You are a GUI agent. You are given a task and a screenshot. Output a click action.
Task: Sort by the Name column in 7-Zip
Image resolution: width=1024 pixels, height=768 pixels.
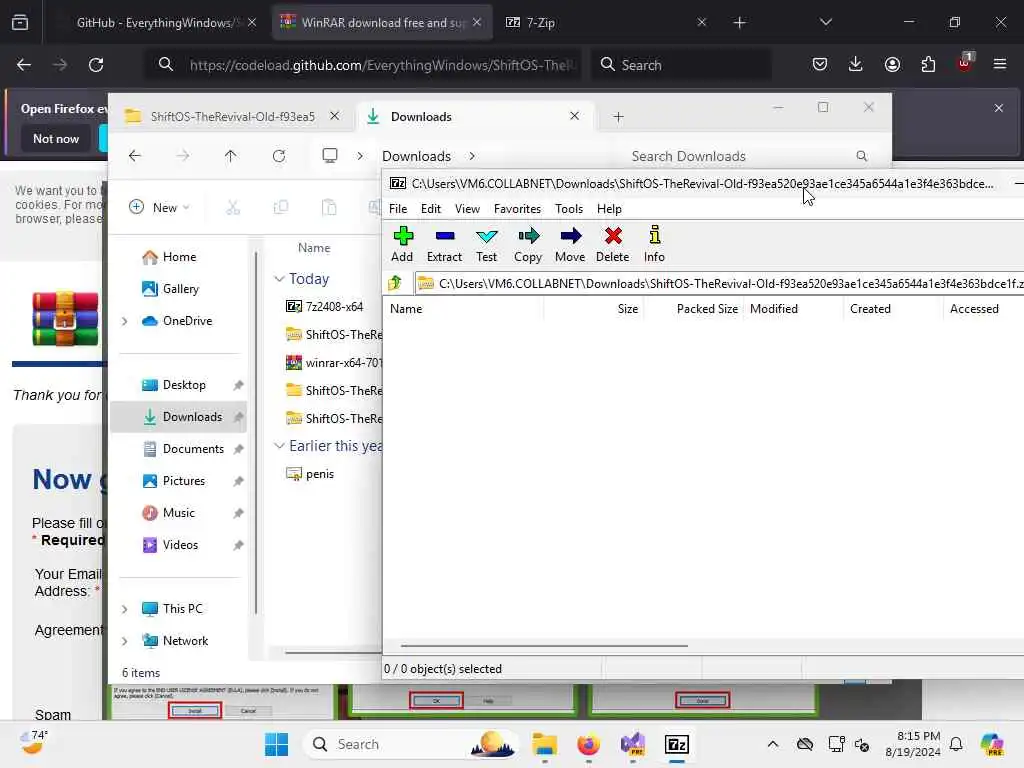[x=464, y=309]
